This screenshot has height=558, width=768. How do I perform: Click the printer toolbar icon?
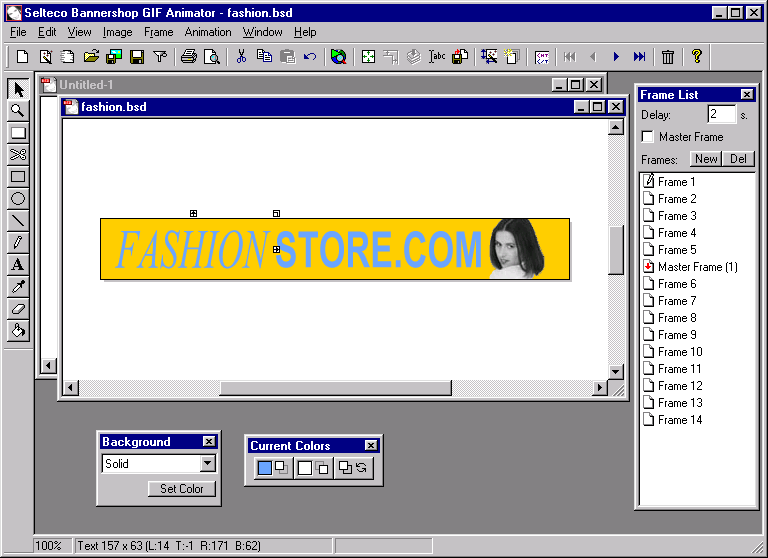pyautogui.click(x=189, y=57)
